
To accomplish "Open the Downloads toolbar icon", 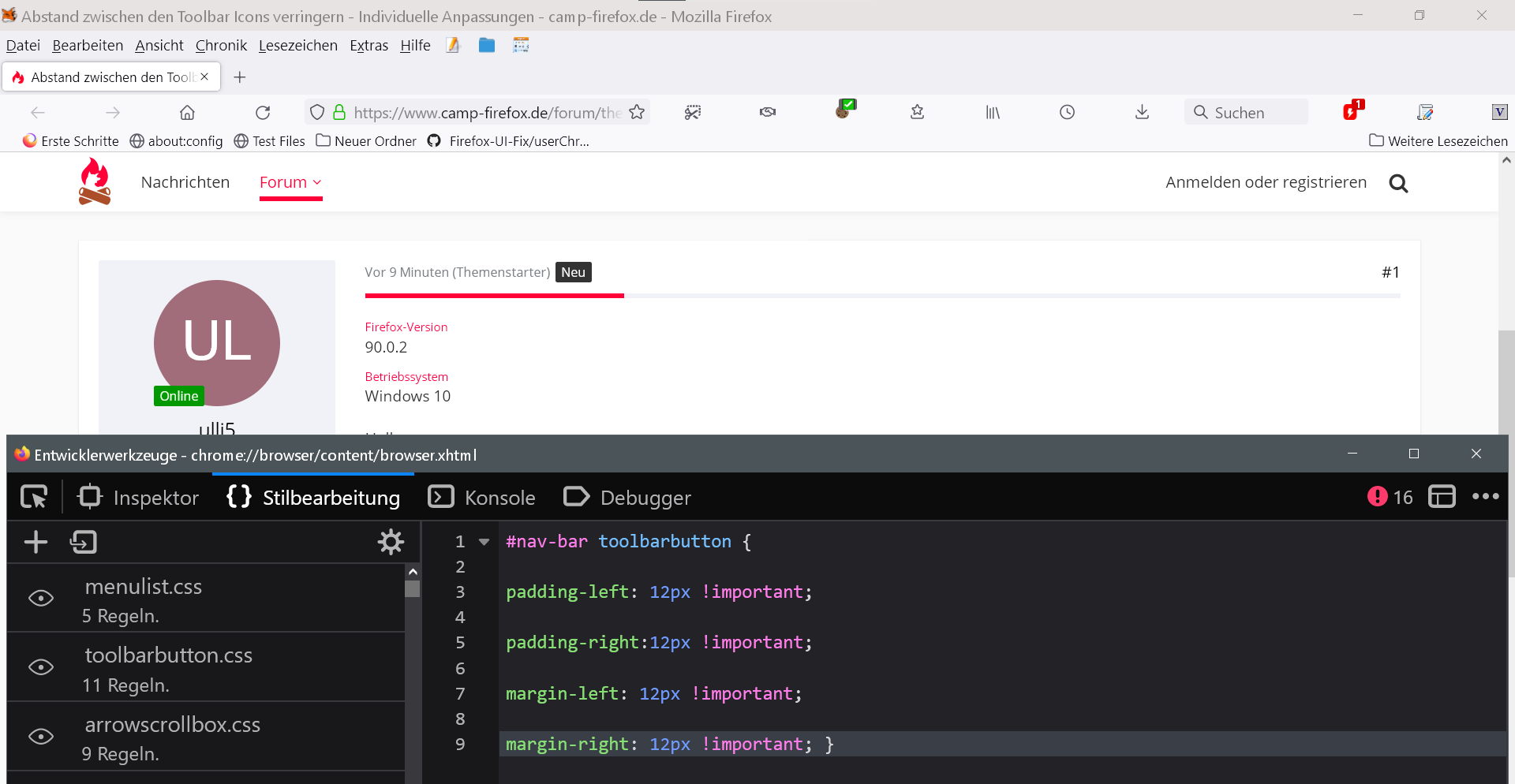I will coord(1142,113).
